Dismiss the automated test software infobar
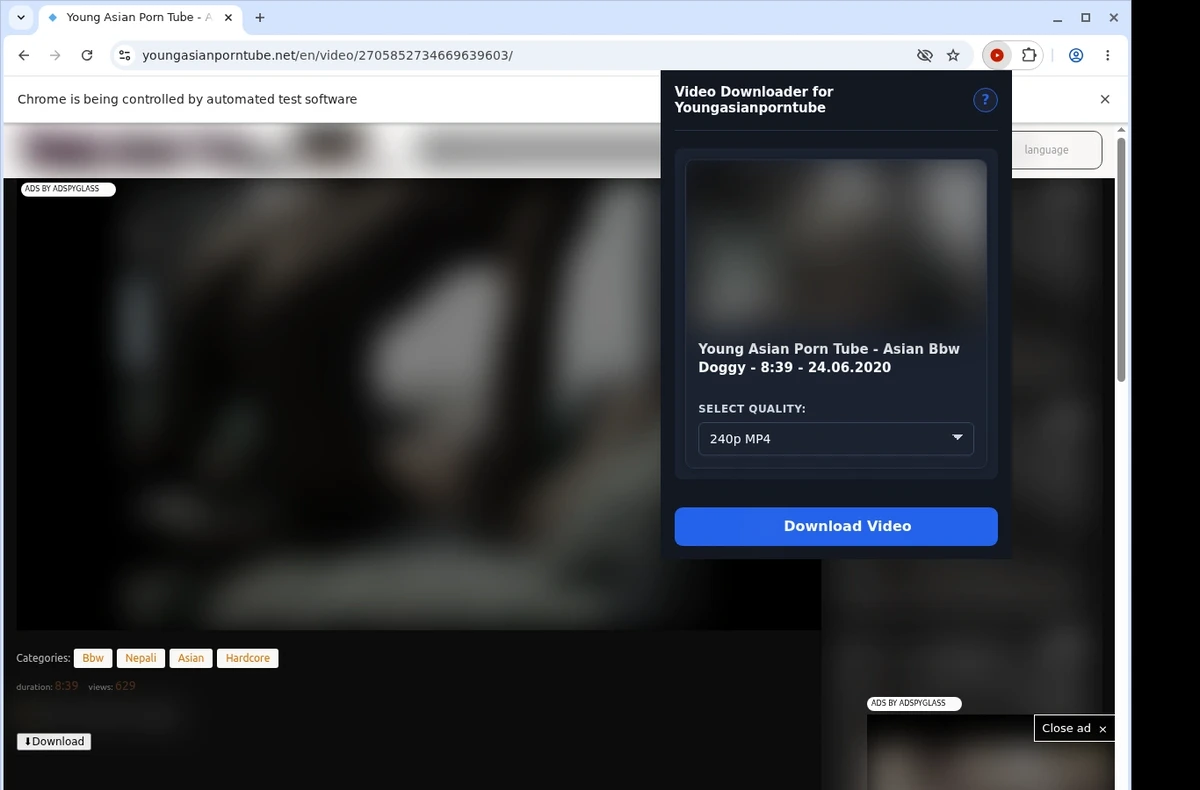The width and height of the screenshot is (1200, 790). [x=1105, y=99]
